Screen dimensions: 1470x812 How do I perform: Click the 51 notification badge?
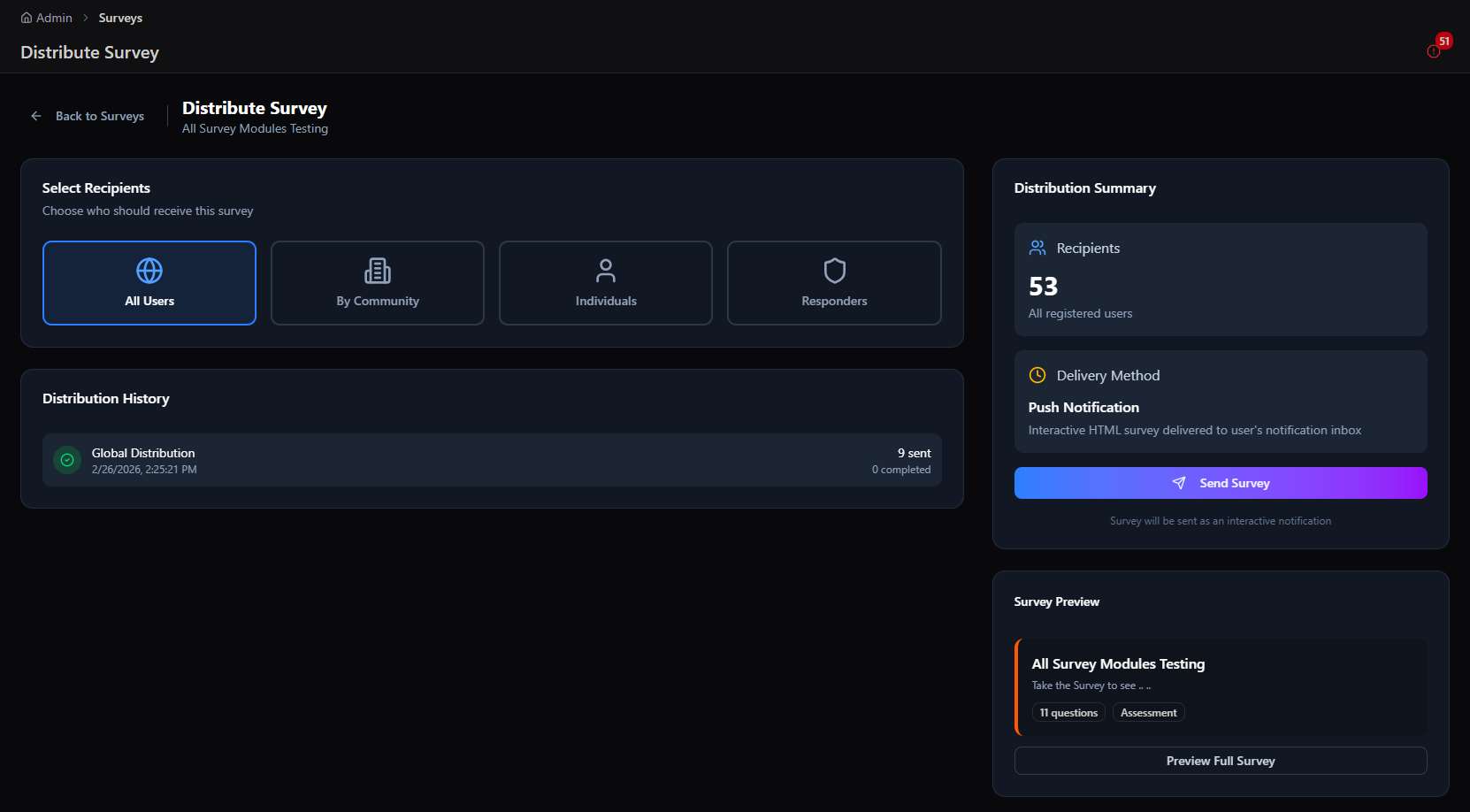(x=1444, y=41)
